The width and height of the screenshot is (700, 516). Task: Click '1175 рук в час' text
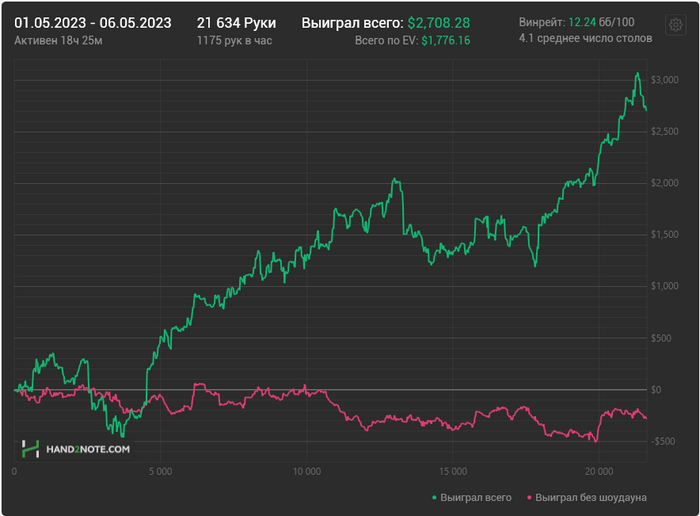click(x=234, y=41)
